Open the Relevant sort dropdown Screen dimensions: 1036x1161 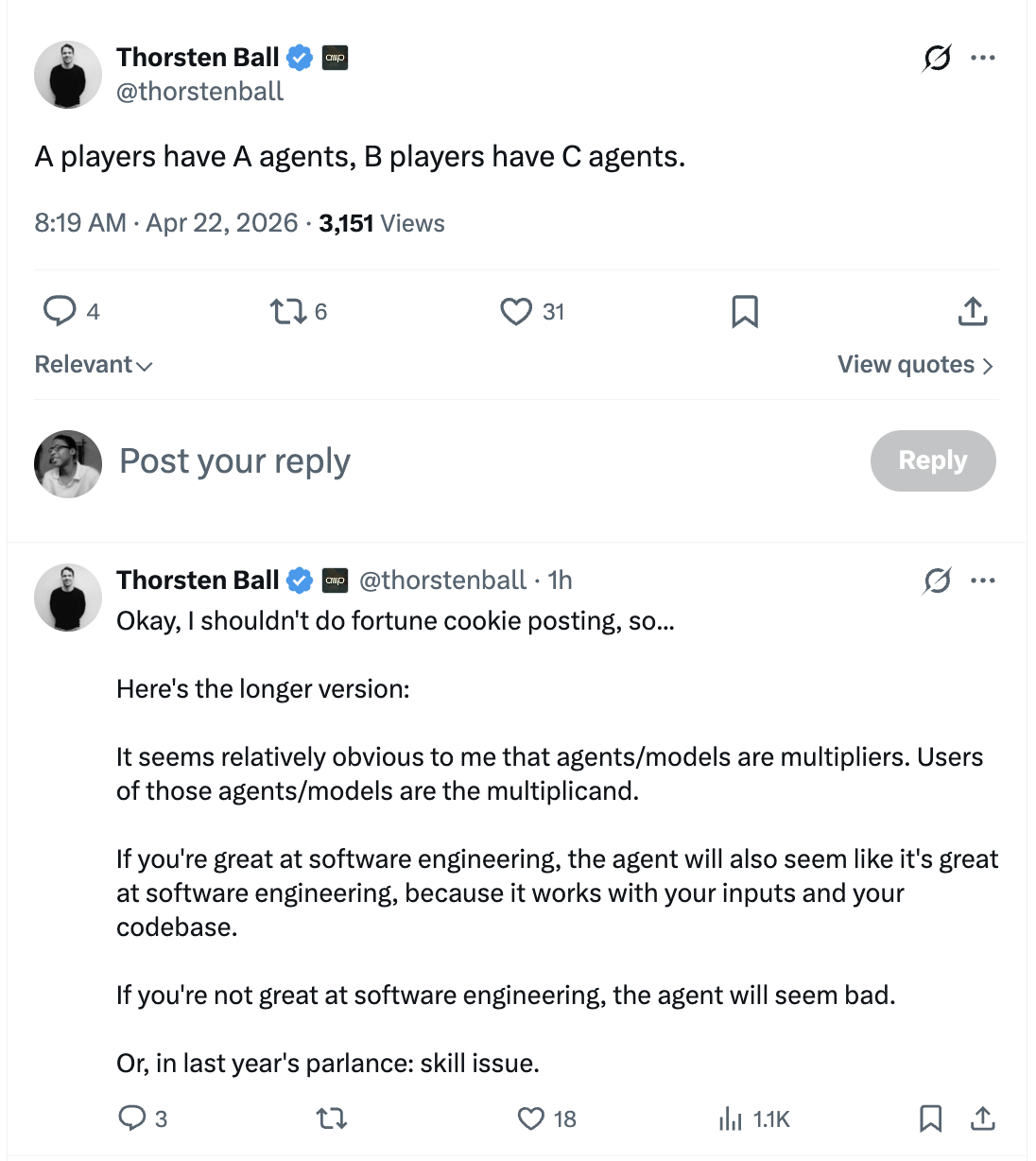pyautogui.click(x=92, y=364)
